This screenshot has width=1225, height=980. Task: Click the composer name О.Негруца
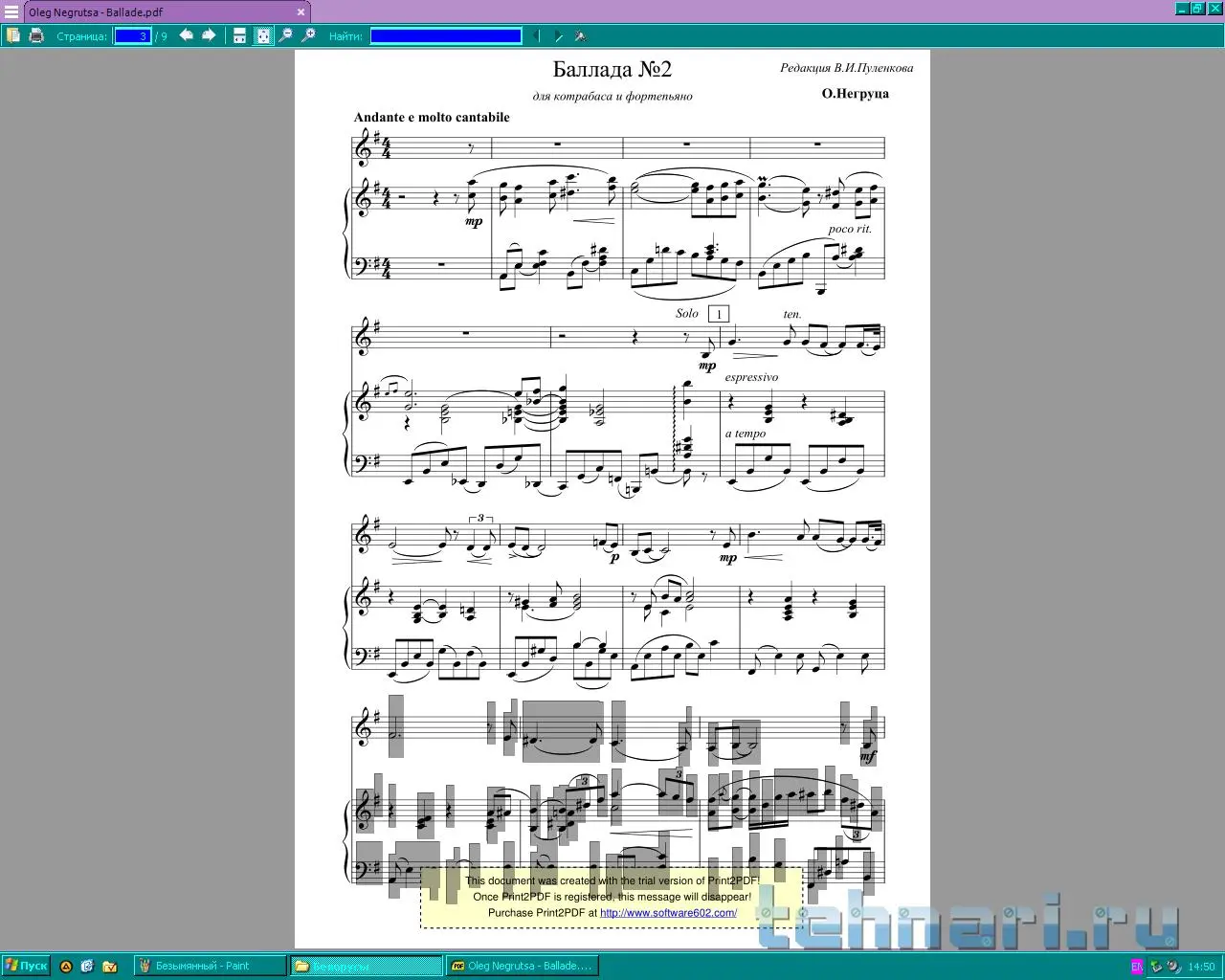tap(855, 93)
